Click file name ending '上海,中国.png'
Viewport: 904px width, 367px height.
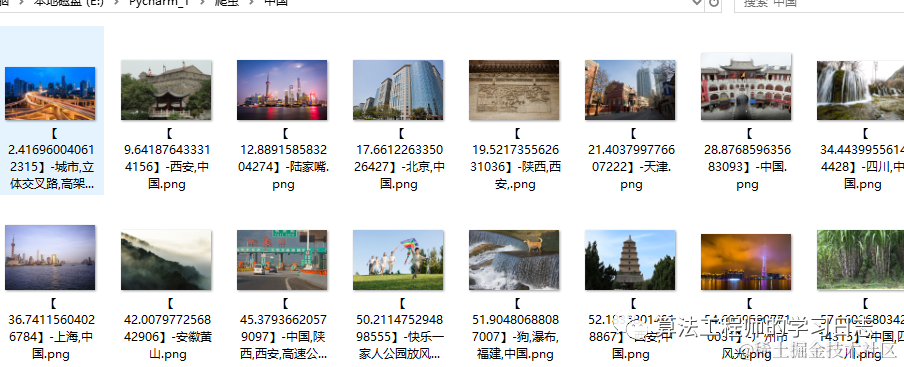click(52, 328)
